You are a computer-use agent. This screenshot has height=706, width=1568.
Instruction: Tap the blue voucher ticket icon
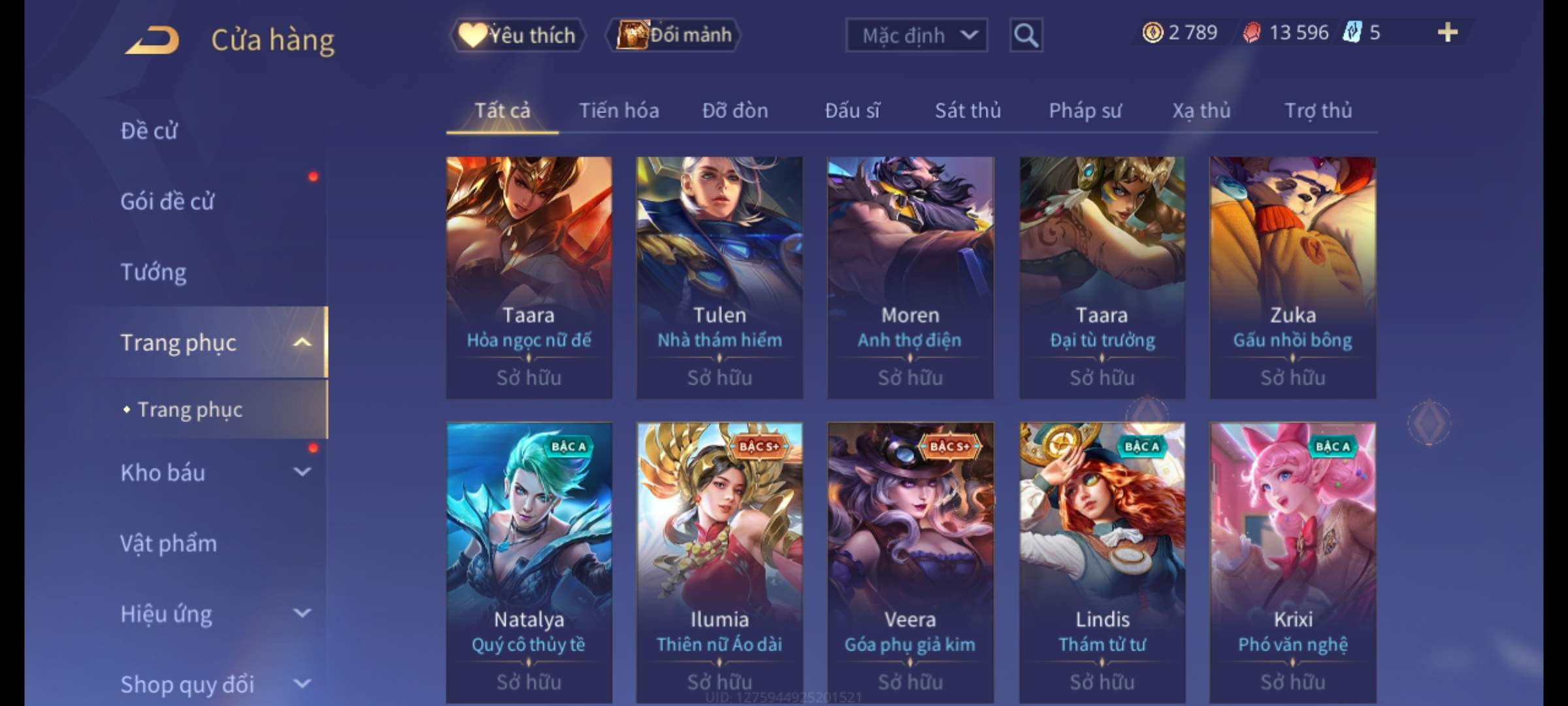point(1352,32)
